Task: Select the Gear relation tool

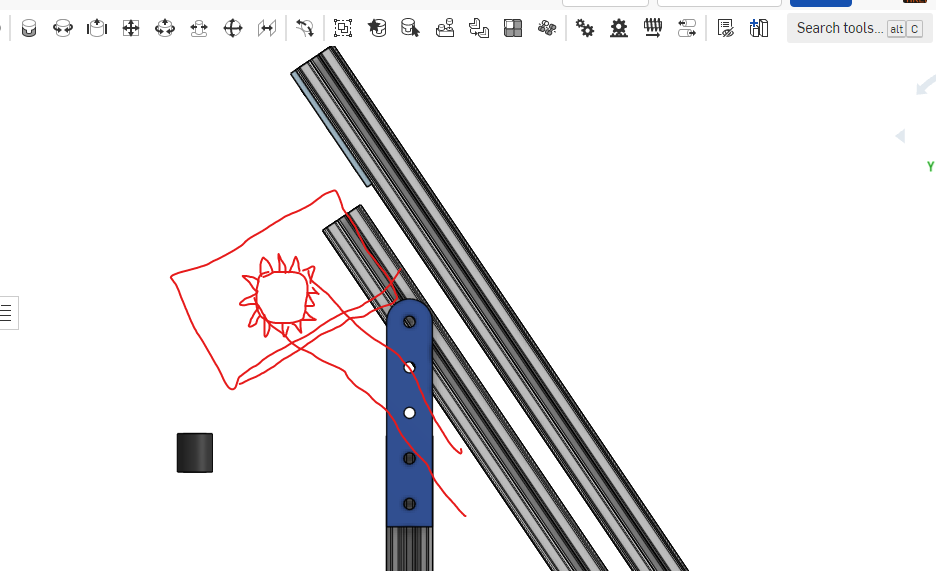Action: (x=584, y=28)
